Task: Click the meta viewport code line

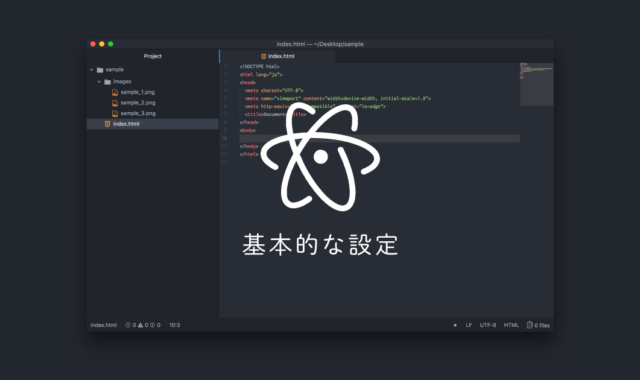Action: 338,98
